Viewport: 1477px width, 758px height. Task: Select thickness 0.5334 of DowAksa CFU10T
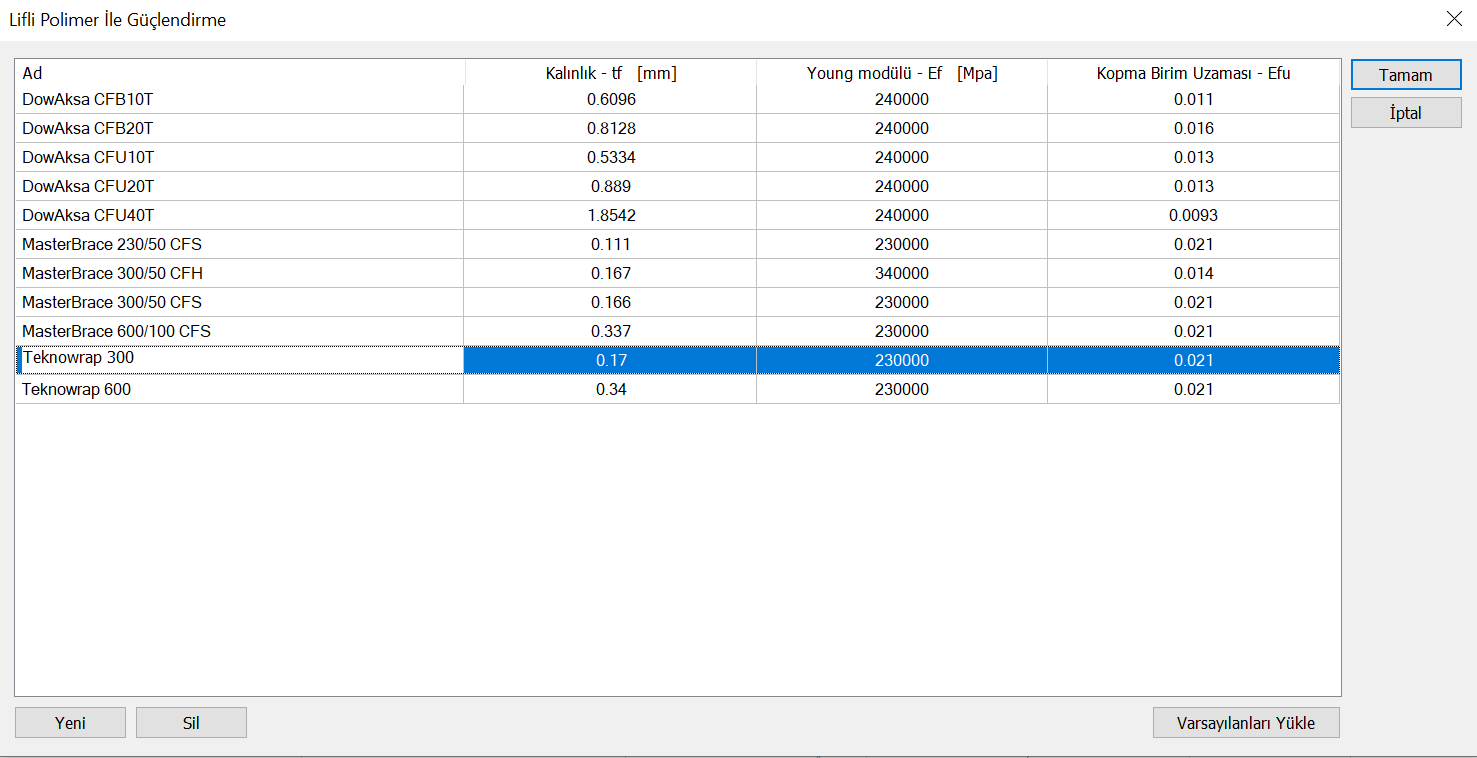point(610,157)
